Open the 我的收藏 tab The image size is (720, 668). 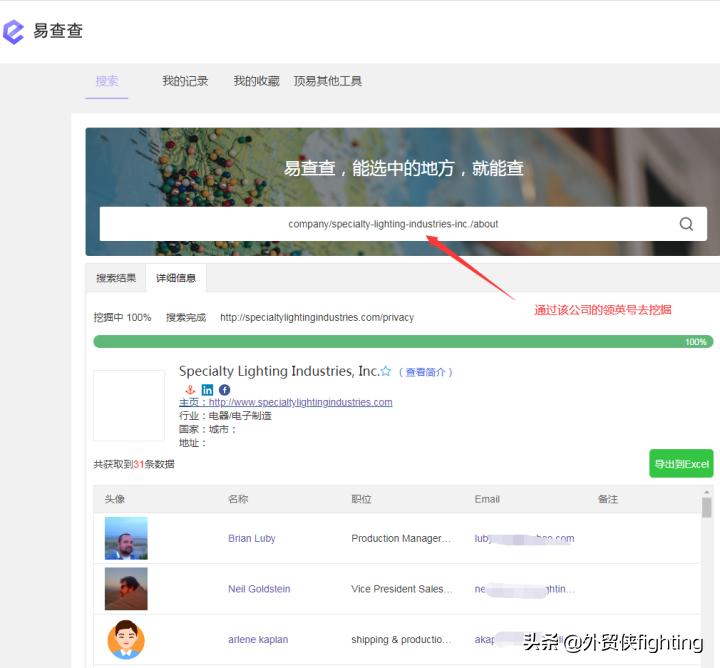tap(256, 81)
